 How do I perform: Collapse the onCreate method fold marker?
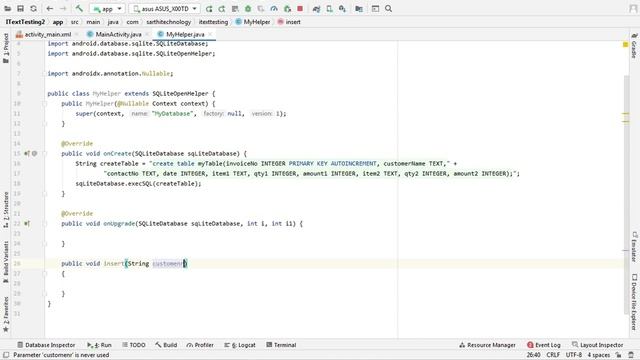[x=45, y=154]
